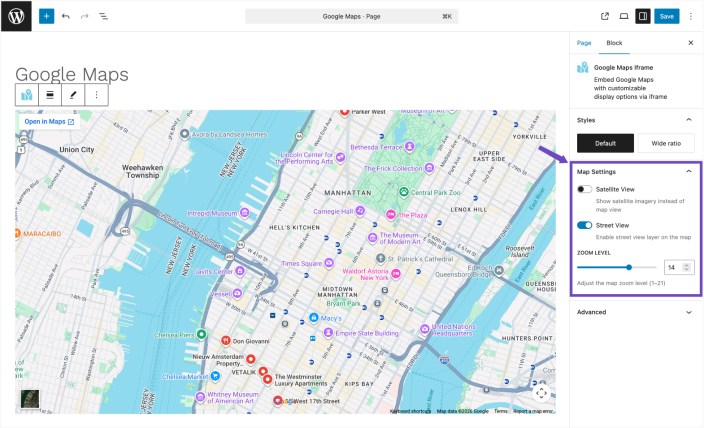The image size is (704, 428).
Task: View the page in a new tab
Action: click(x=605, y=16)
